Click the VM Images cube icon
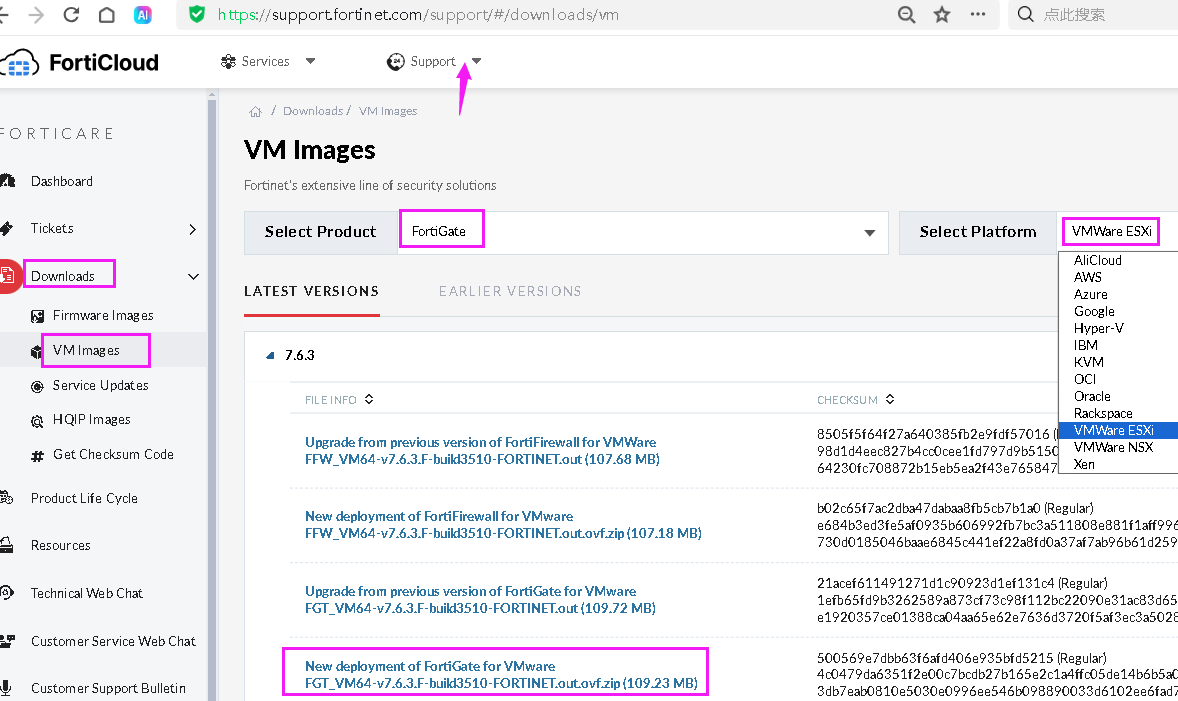This screenshot has height=701, width=1178. (36, 352)
